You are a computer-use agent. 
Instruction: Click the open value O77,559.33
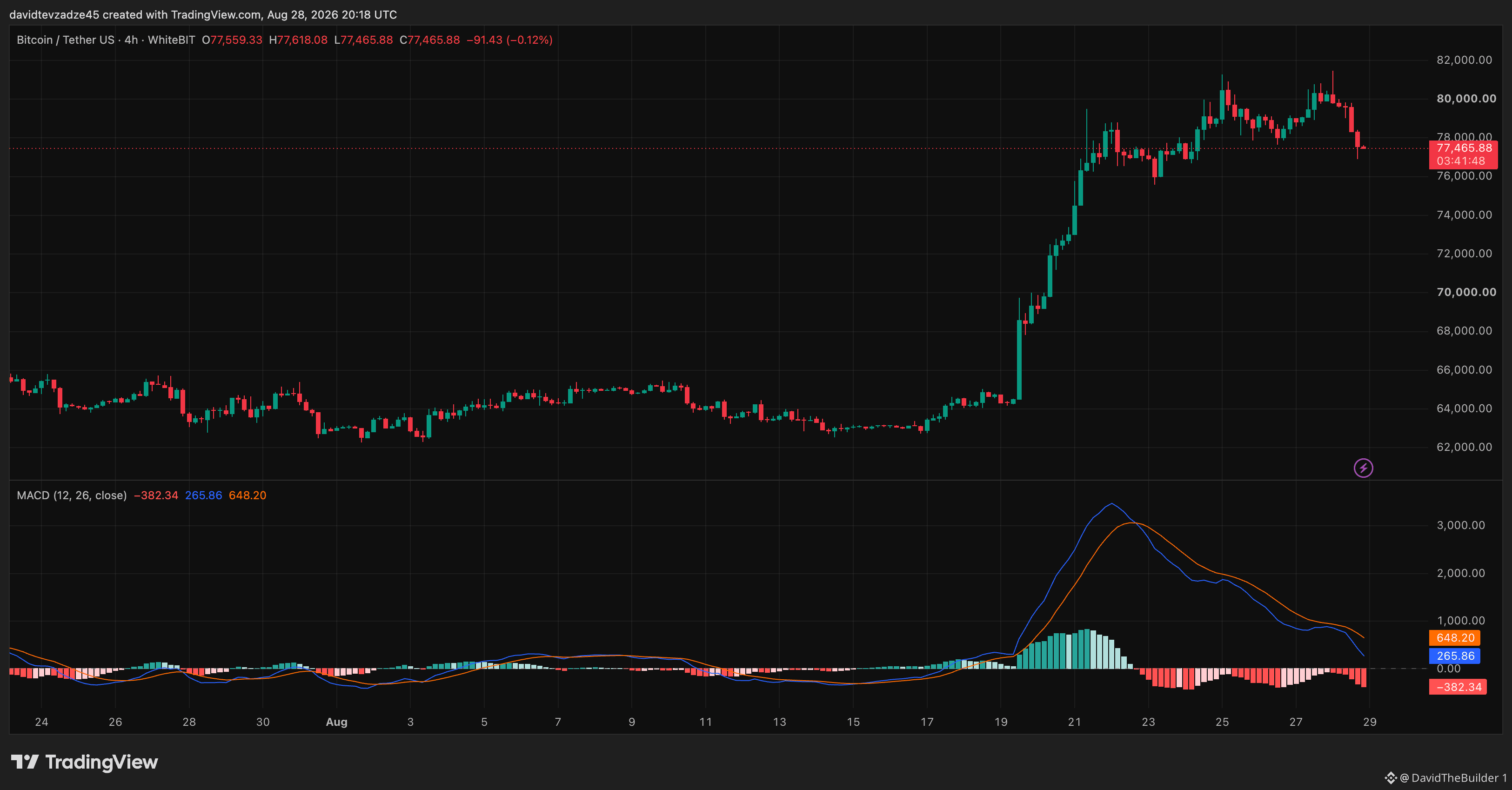coord(232,40)
